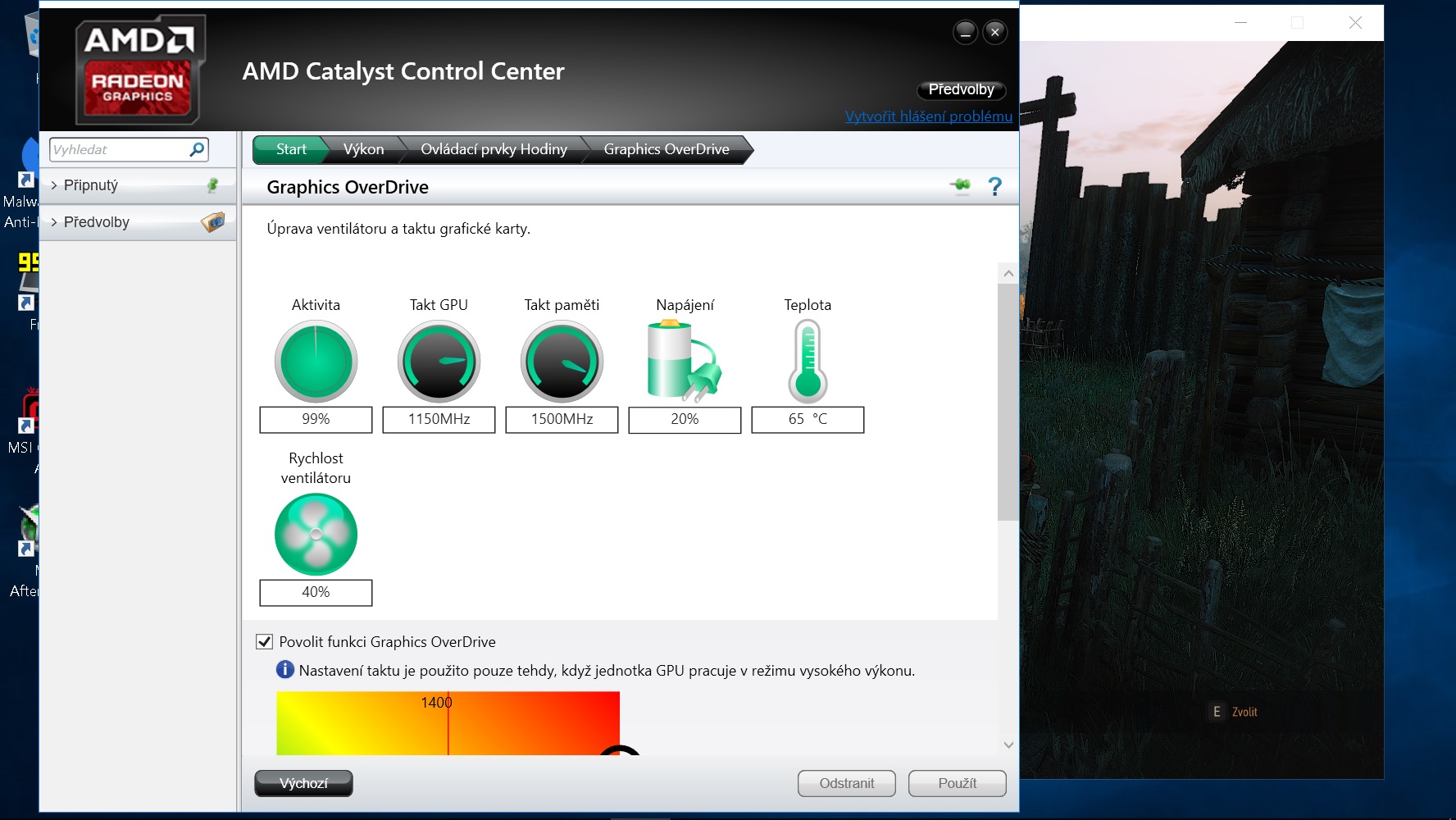The height and width of the screenshot is (820, 1456).
Task: Click the vertical scrollbar thumb
Action: tap(1008, 402)
